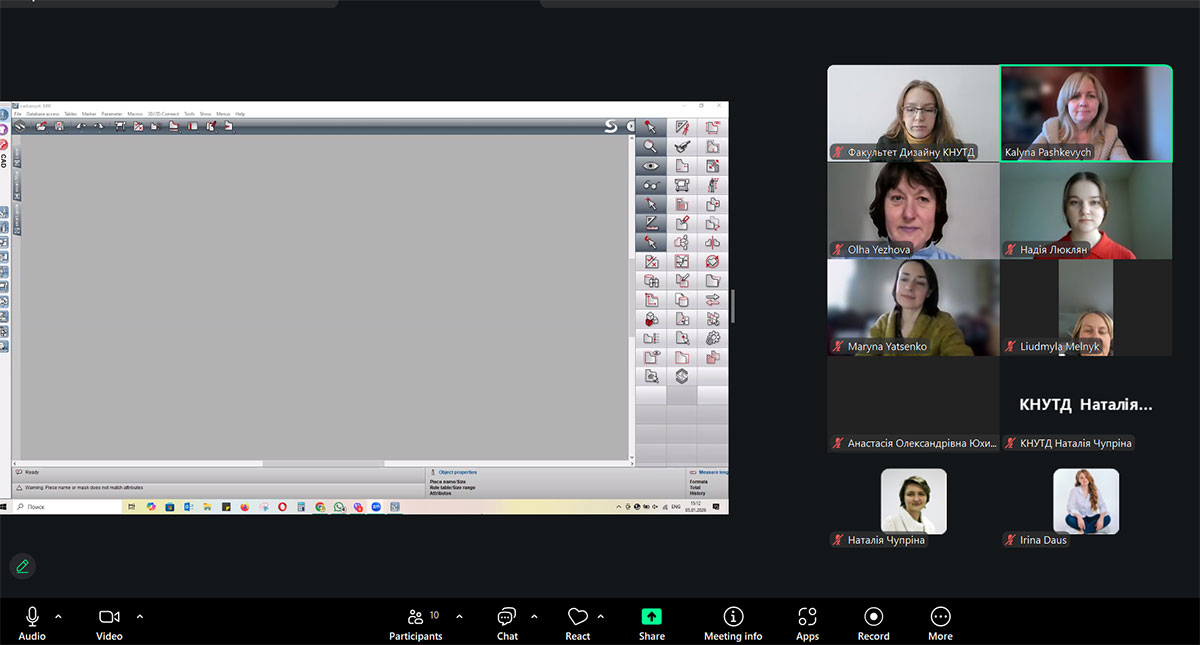The height and width of the screenshot is (645, 1200).
Task: Click the glasses icon in the toolbox
Action: [x=651, y=185]
